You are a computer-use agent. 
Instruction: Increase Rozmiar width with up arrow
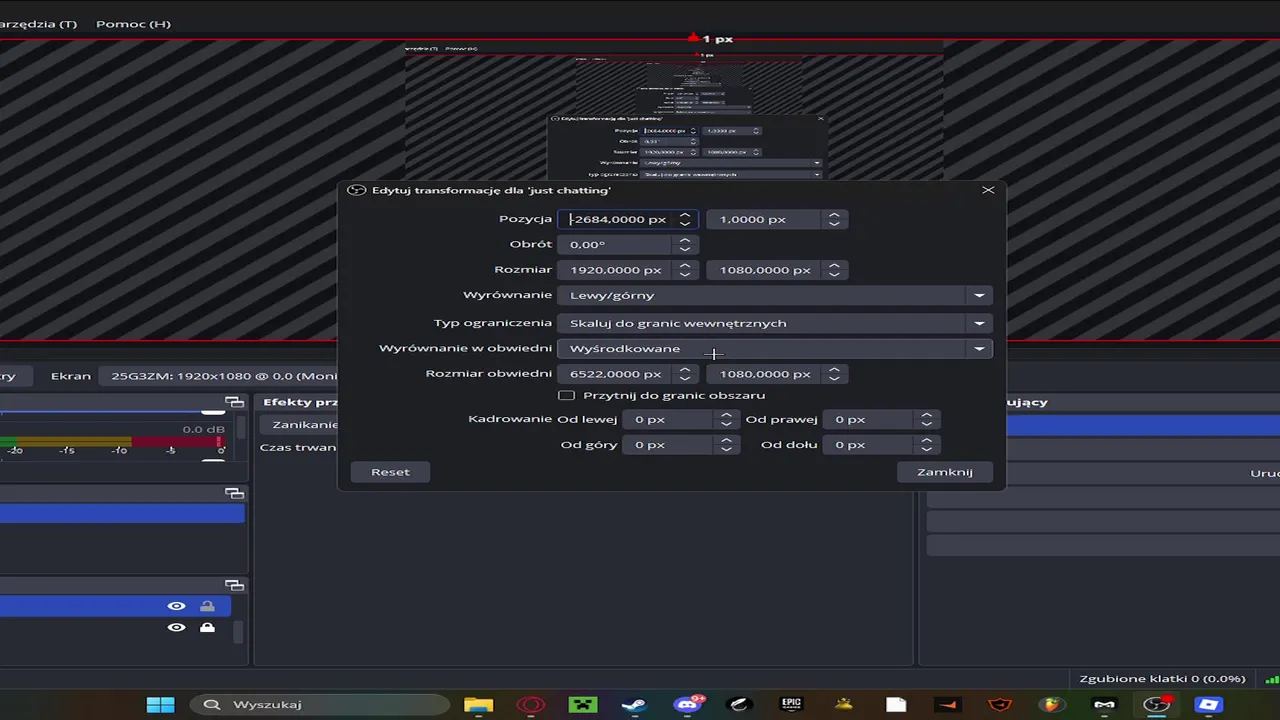685,266
